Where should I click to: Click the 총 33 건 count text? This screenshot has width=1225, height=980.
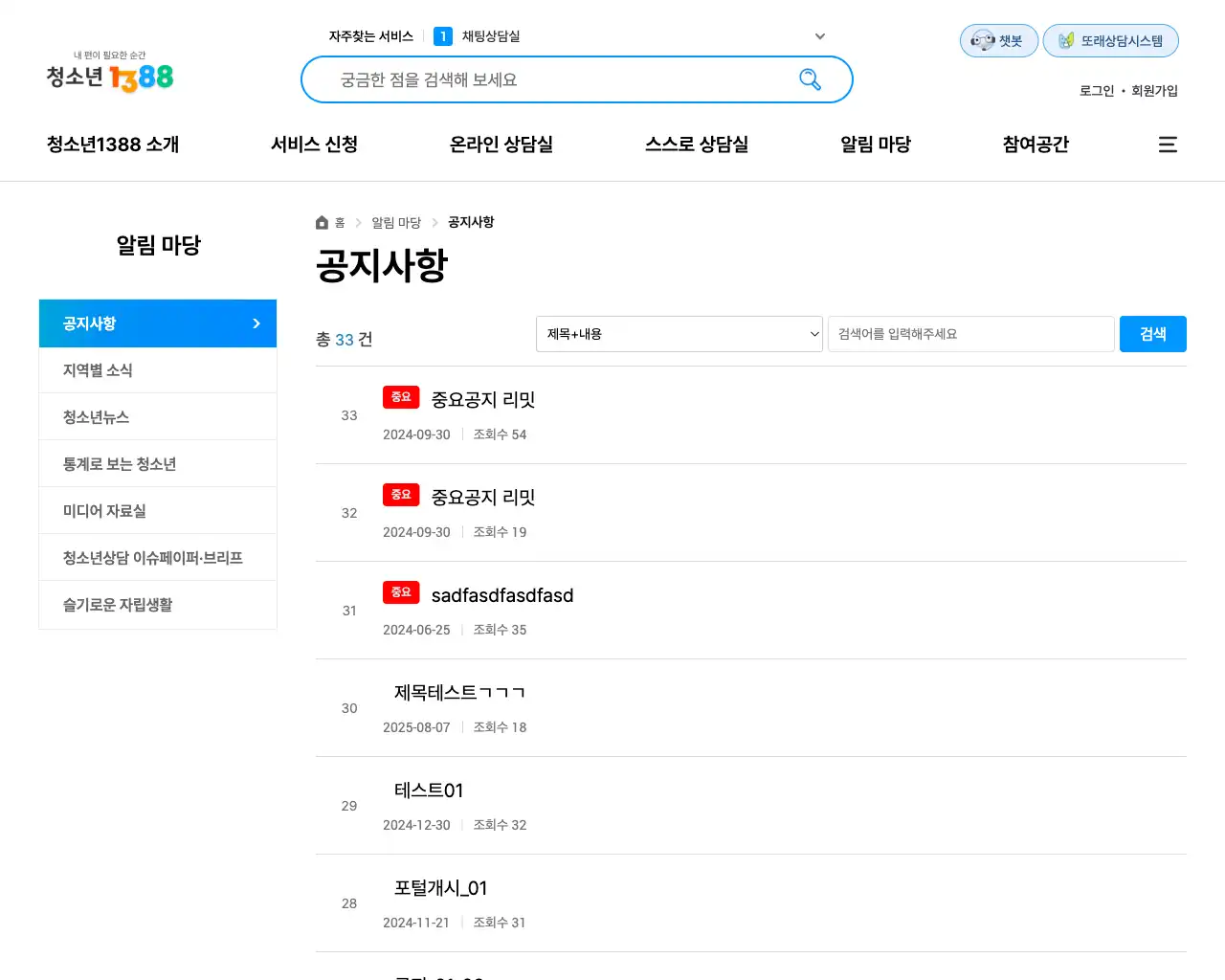pyautogui.click(x=345, y=340)
